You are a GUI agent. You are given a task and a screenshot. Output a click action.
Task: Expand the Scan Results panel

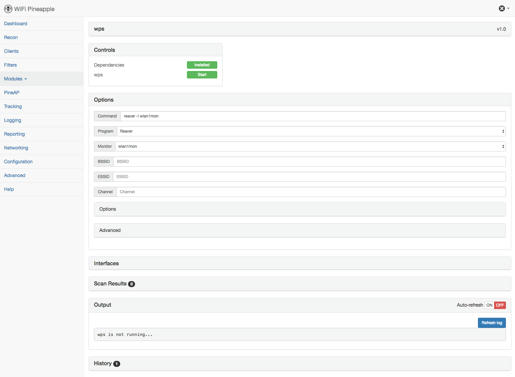300,284
